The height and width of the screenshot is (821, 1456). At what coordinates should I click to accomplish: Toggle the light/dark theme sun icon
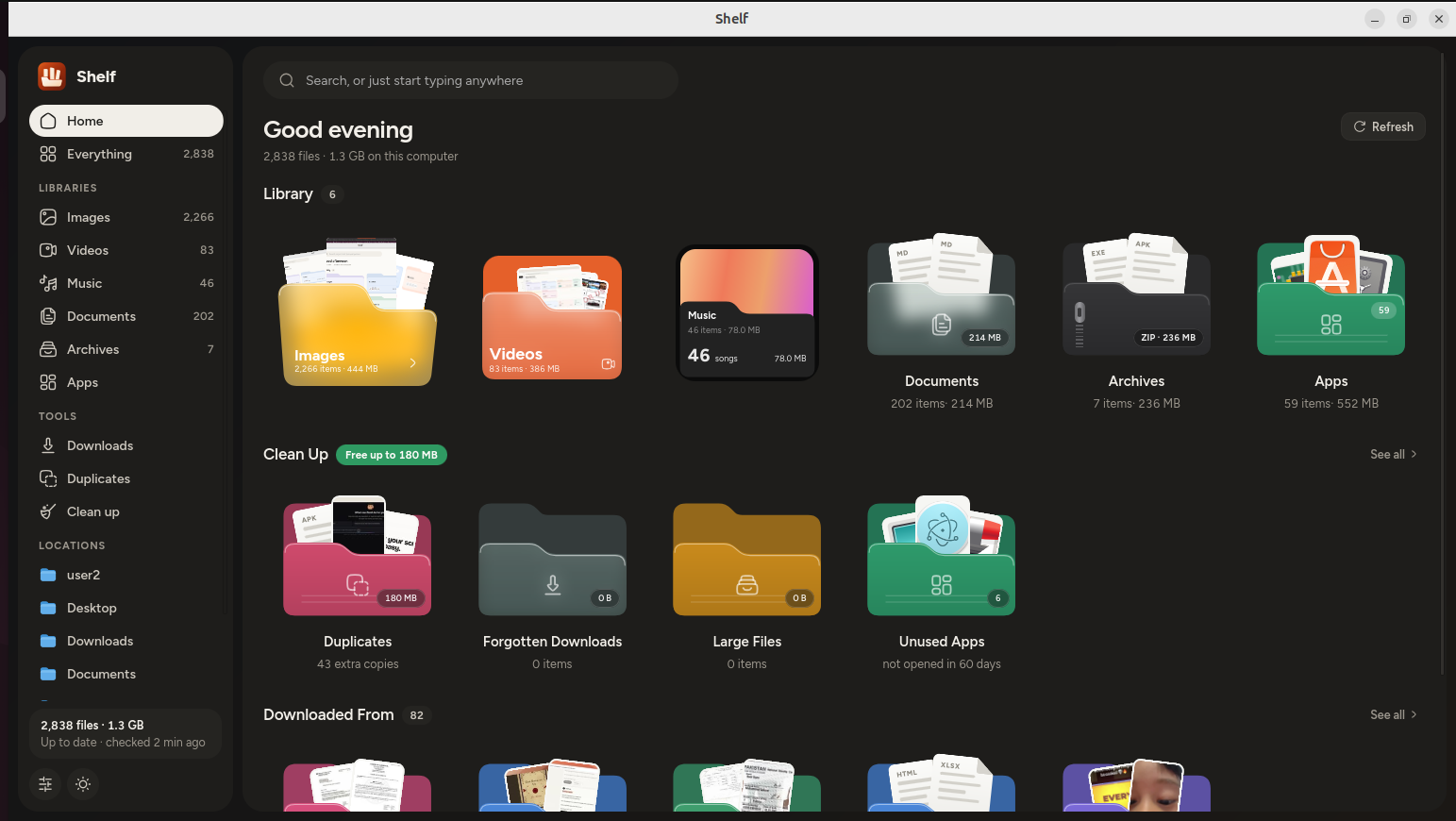coord(83,784)
